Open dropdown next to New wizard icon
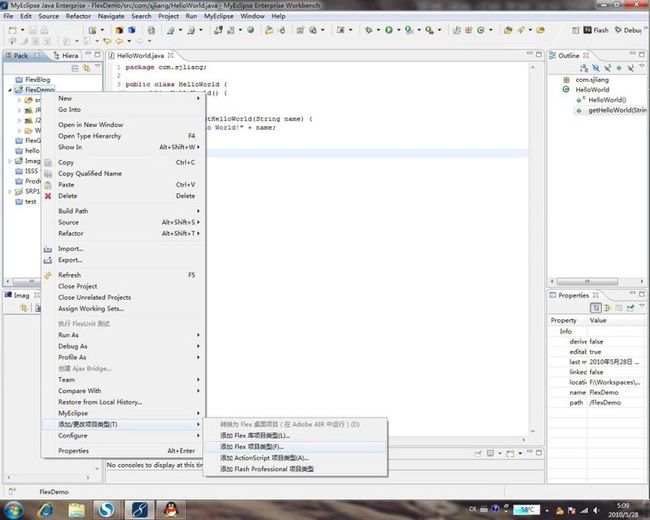This screenshot has height=520, width=650. click(22, 30)
